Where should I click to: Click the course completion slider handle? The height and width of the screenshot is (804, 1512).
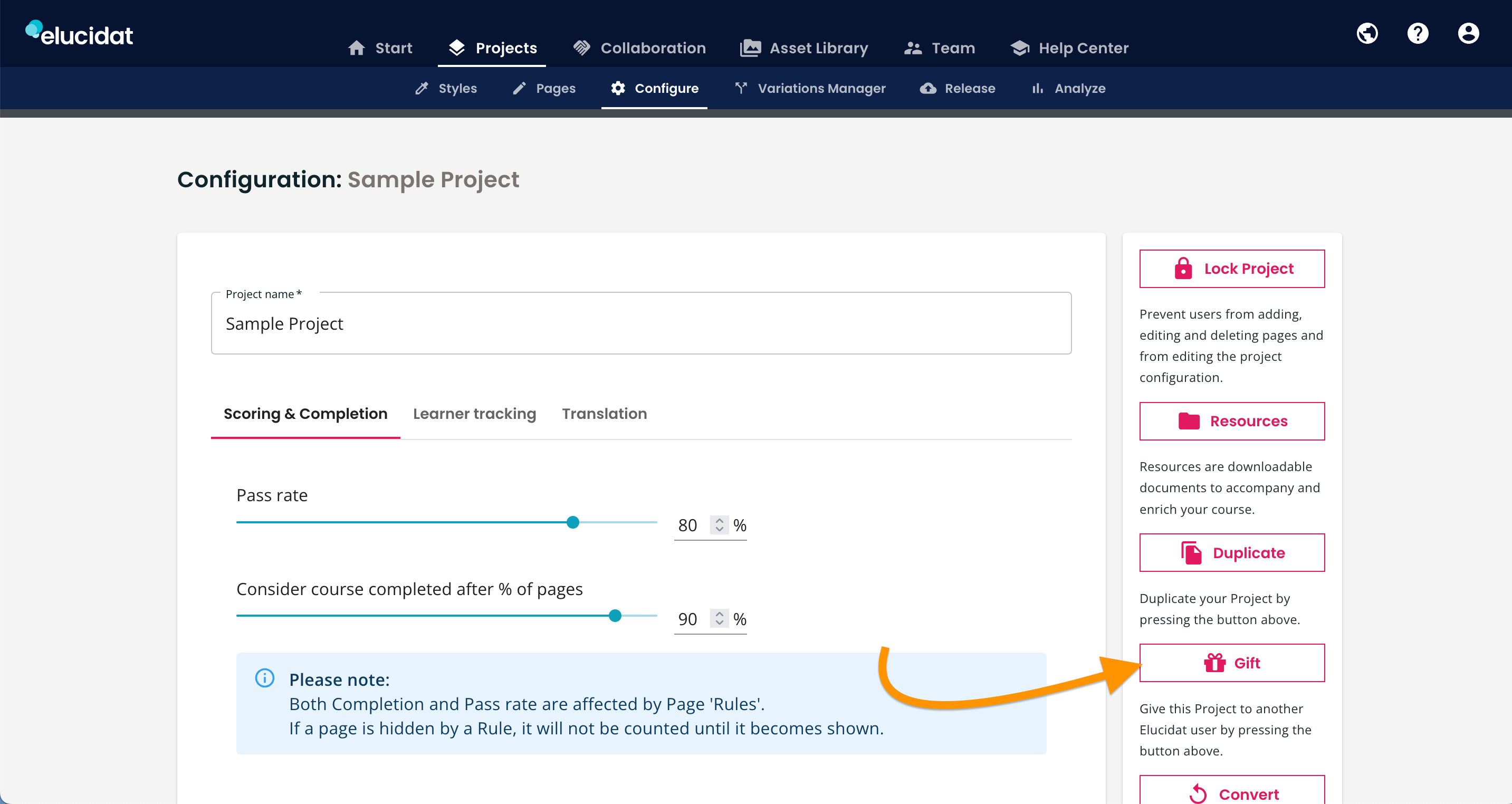coord(615,616)
